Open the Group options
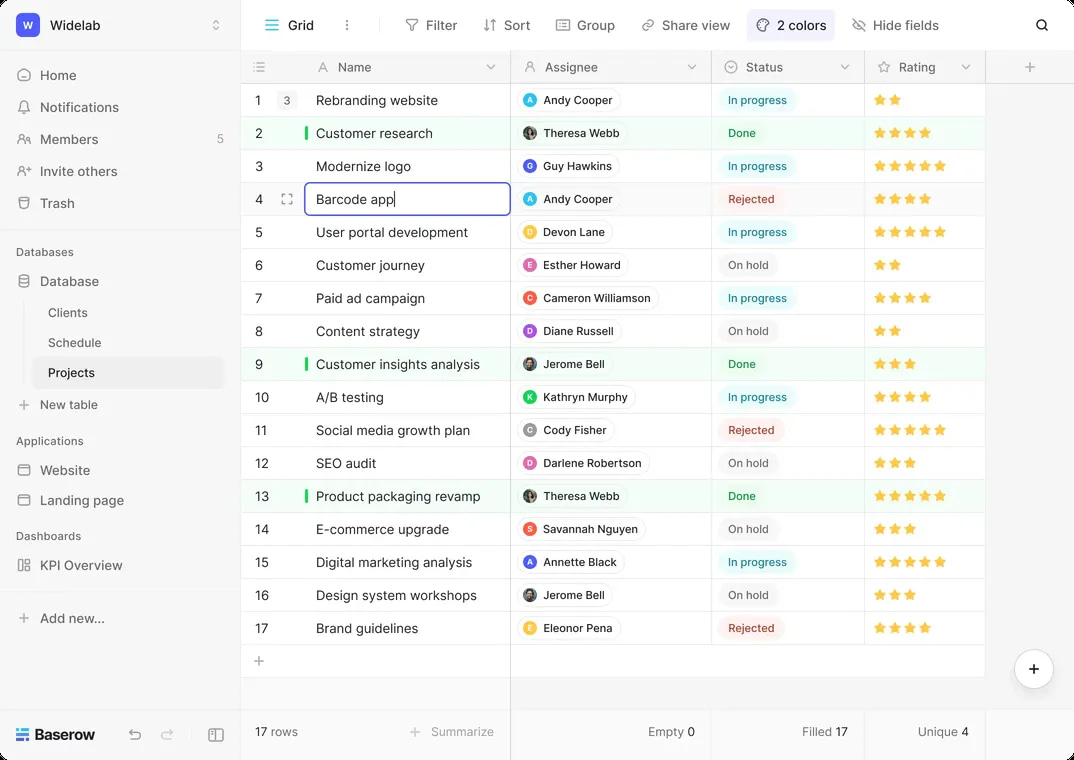The height and width of the screenshot is (760, 1074). tap(586, 25)
